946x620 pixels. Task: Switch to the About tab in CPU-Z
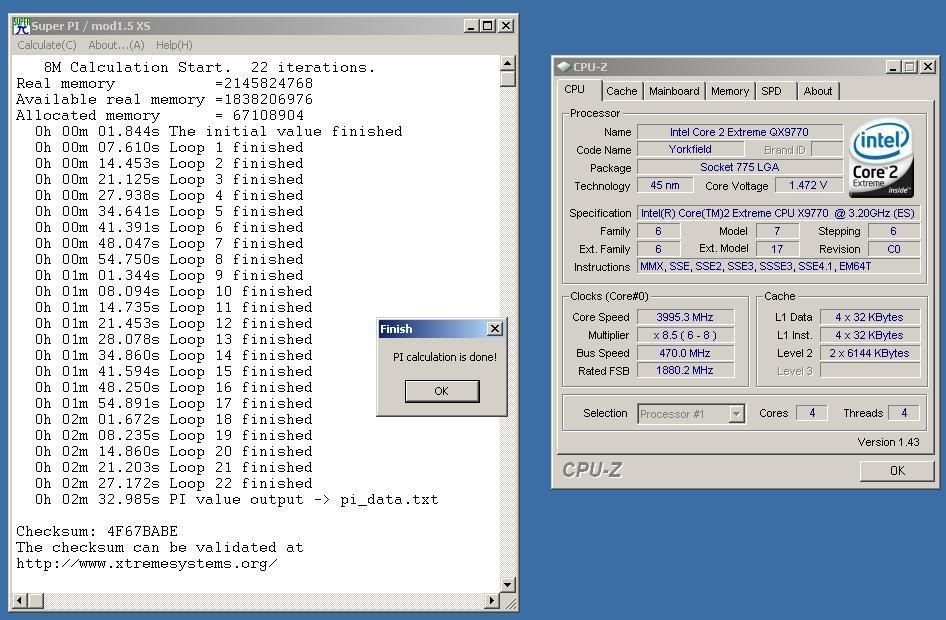coord(817,91)
